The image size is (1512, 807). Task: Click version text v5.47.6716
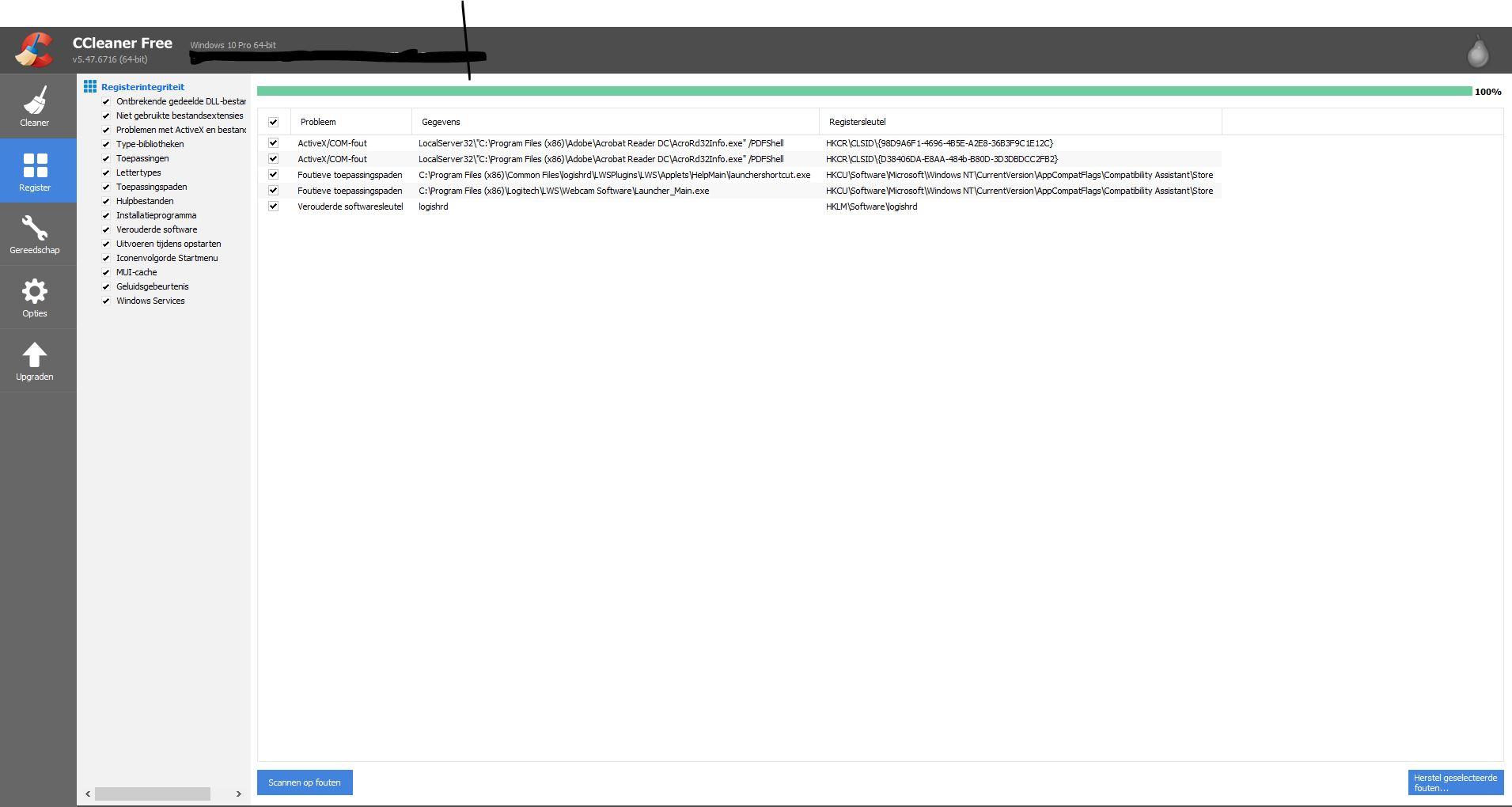[x=110, y=59]
